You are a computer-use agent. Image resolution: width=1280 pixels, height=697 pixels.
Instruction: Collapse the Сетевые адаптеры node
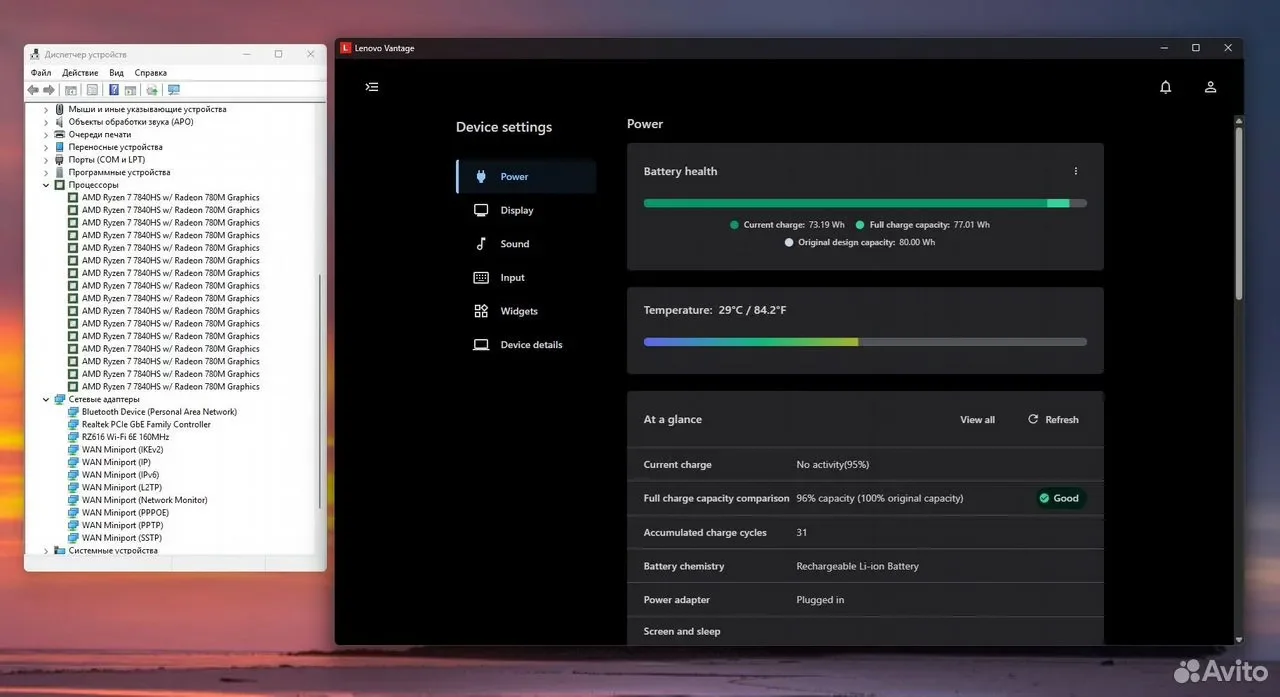point(46,399)
